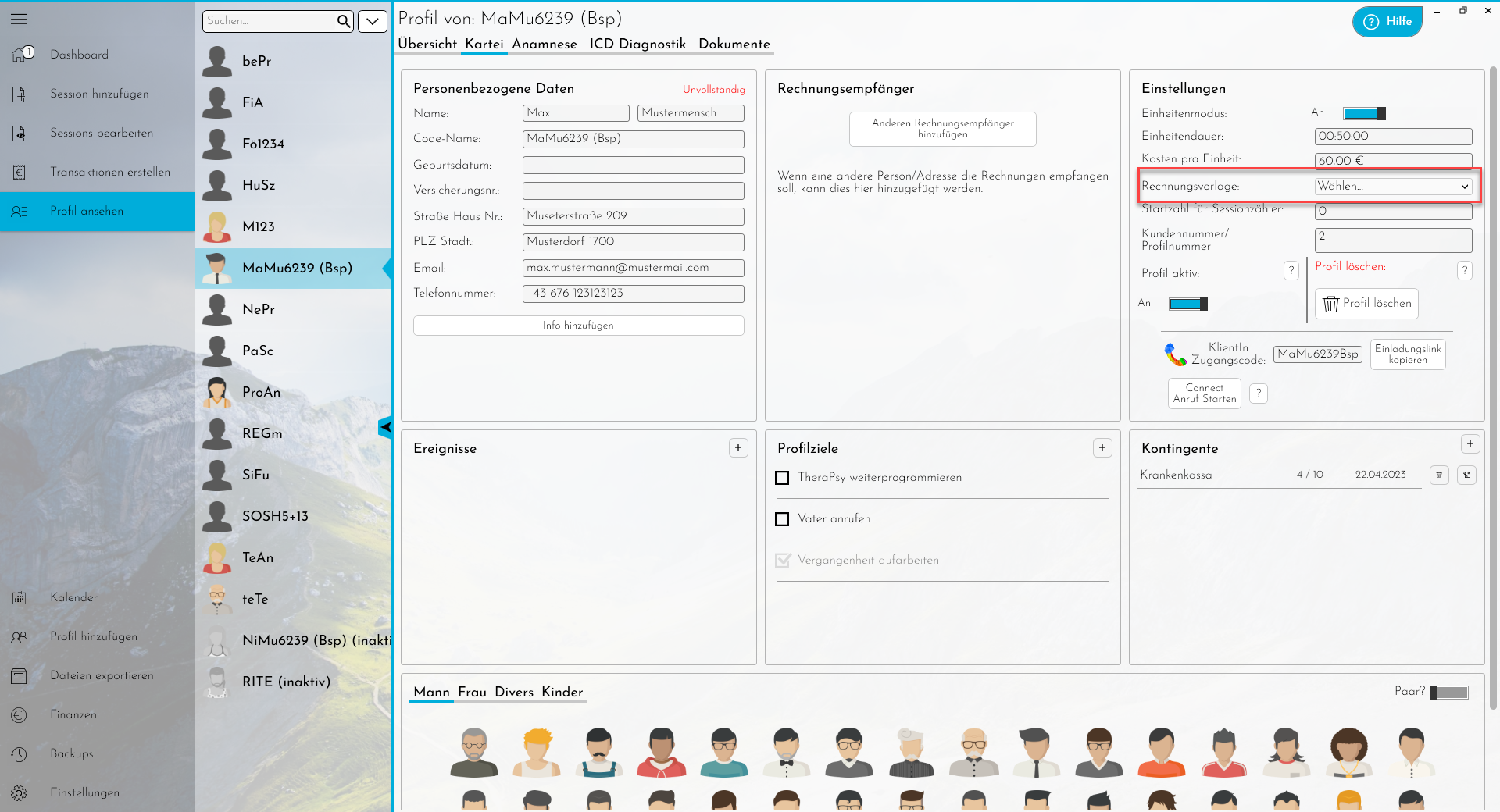The height and width of the screenshot is (812, 1500).
Task: Toggle the Einheitenmodus switch
Action: pos(1364,113)
